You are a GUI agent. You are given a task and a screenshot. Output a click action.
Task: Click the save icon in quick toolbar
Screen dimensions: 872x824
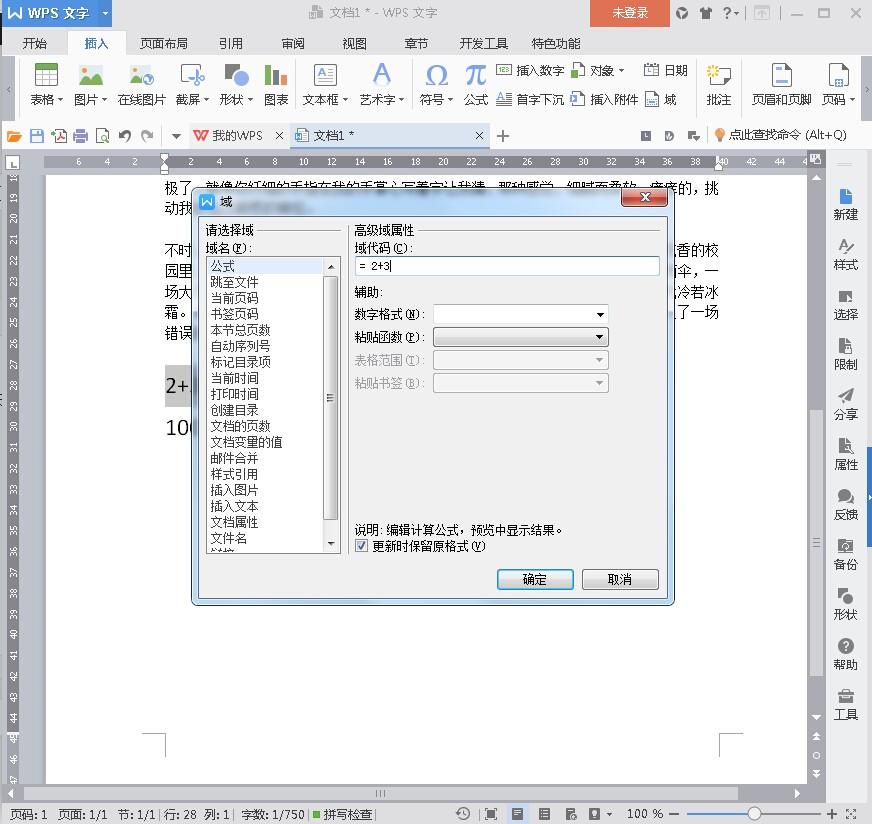pyautogui.click(x=37, y=136)
